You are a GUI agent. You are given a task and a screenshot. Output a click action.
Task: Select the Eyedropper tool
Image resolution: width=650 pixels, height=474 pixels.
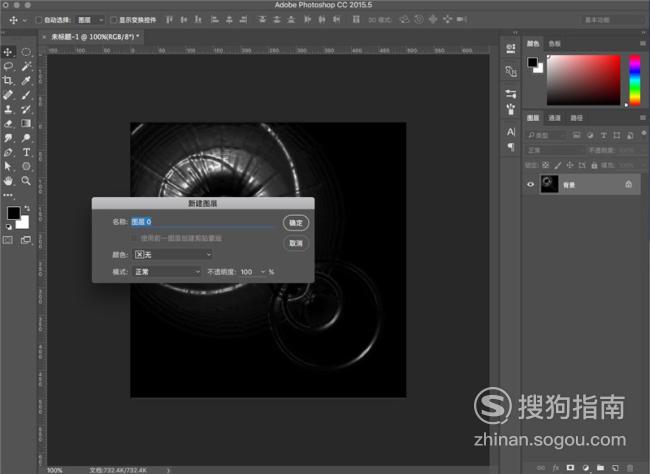coord(26,80)
